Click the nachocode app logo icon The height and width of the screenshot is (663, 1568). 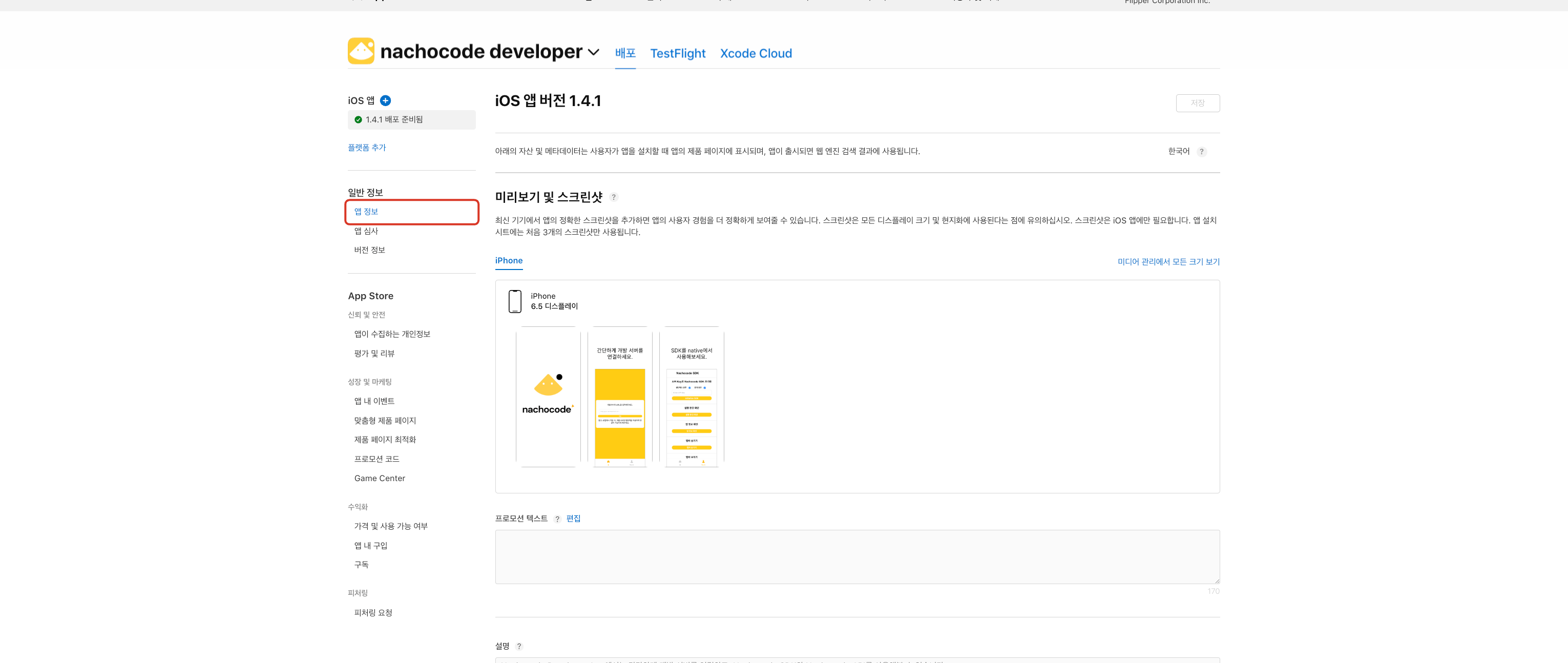coord(361,51)
